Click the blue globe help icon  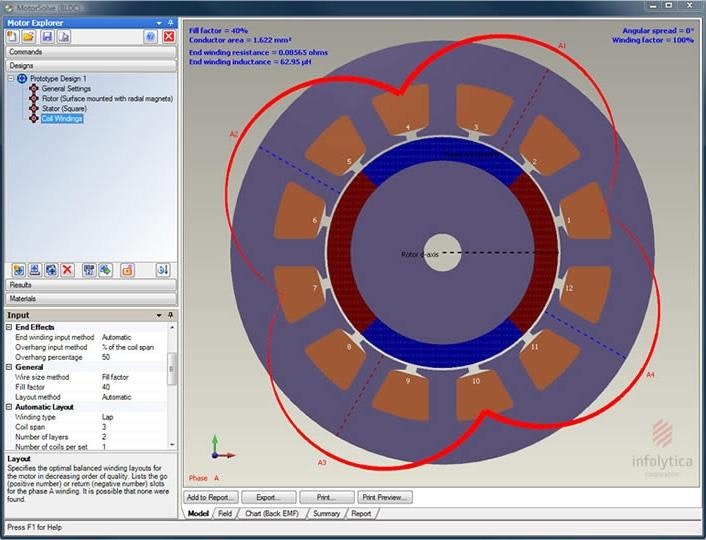click(150, 36)
